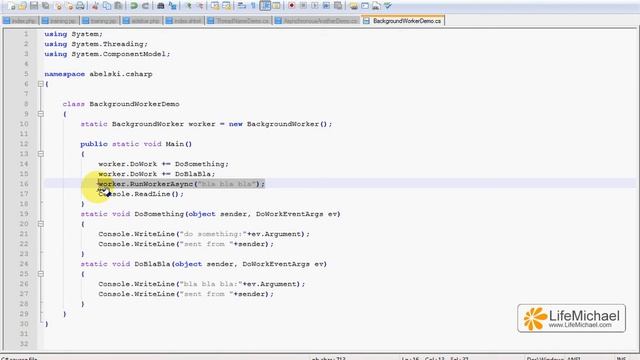Image resolution: width=640 pixels, height=360 pixels.
Task: Toggle synchronize vertical scrolling
Action: [215, 6]
